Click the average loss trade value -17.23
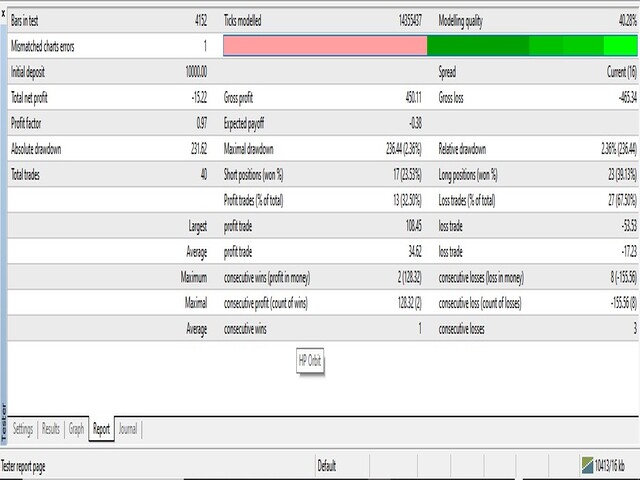The image size is (640, 480). [x=629, y=251]
